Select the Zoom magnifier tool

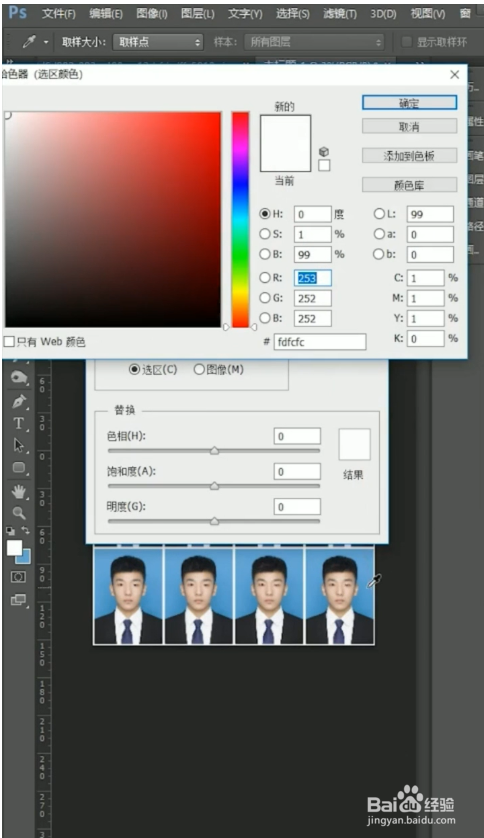pyautogui.click(x=19, y=513)
